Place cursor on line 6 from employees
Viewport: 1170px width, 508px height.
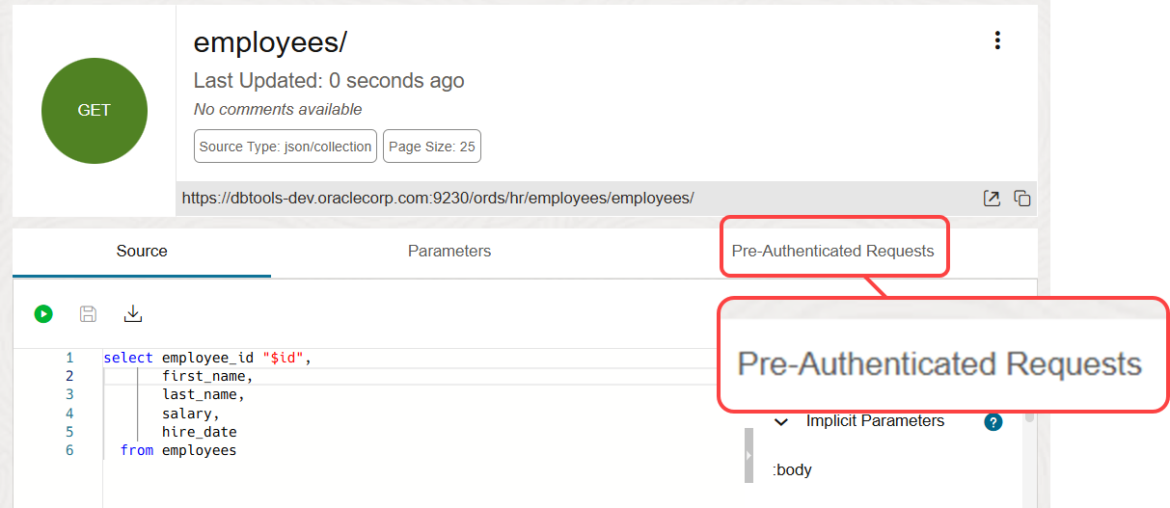pos(178,450)
